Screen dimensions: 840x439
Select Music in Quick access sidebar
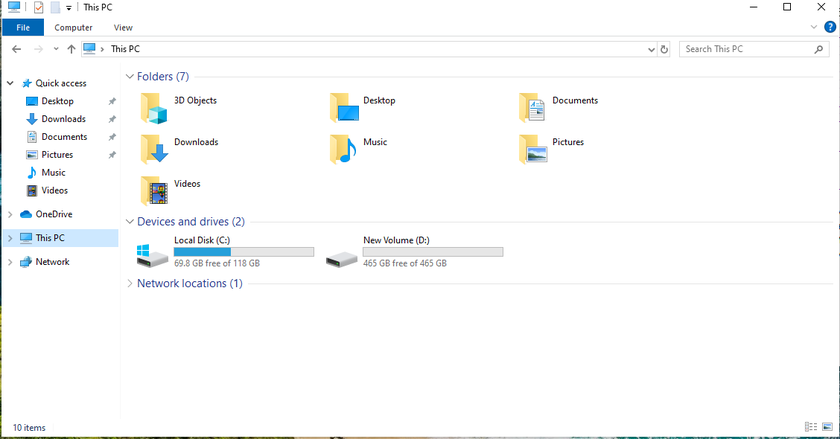53,173
